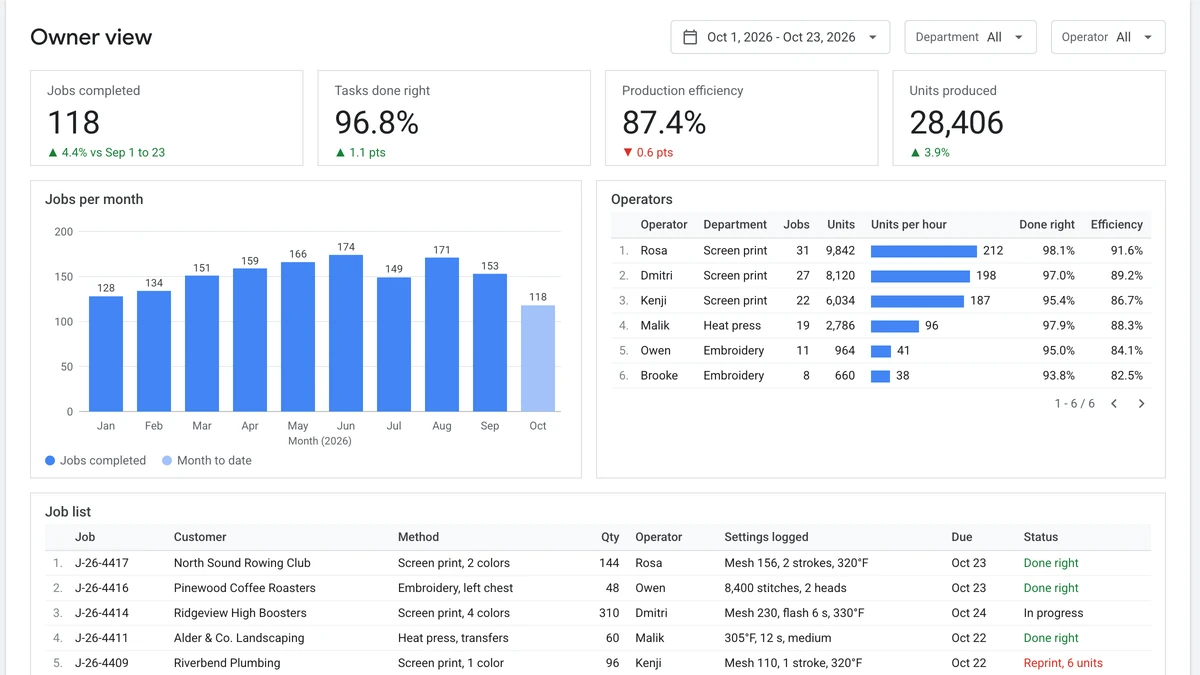
Task: Sort Operators table by Operator column
Action: tap(664, 225)
